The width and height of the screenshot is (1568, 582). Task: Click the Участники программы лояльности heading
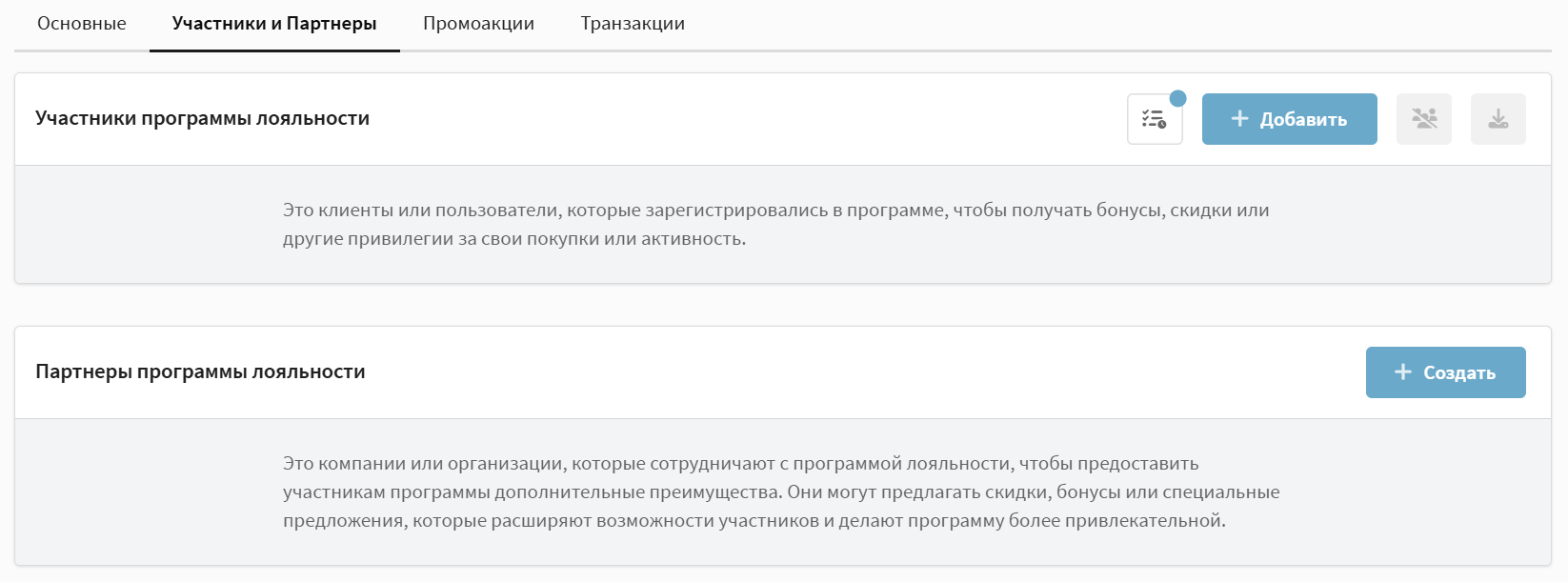(202, 118)
